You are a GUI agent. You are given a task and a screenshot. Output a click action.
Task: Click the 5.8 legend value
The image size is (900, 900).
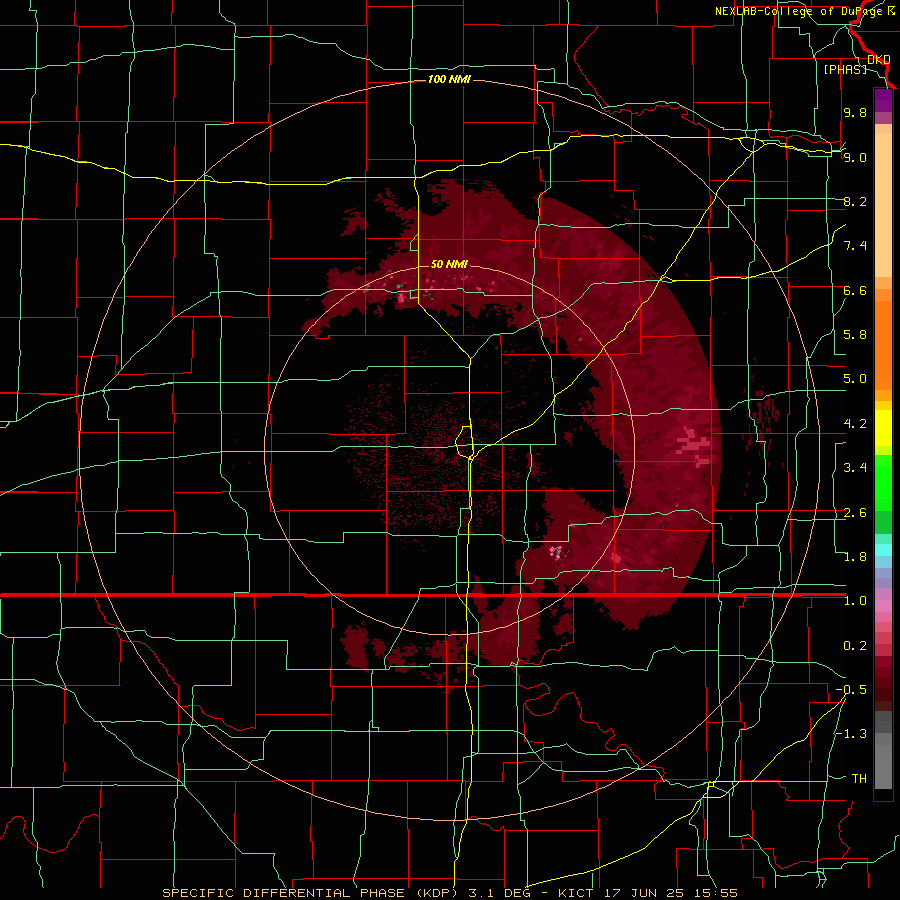855,335
